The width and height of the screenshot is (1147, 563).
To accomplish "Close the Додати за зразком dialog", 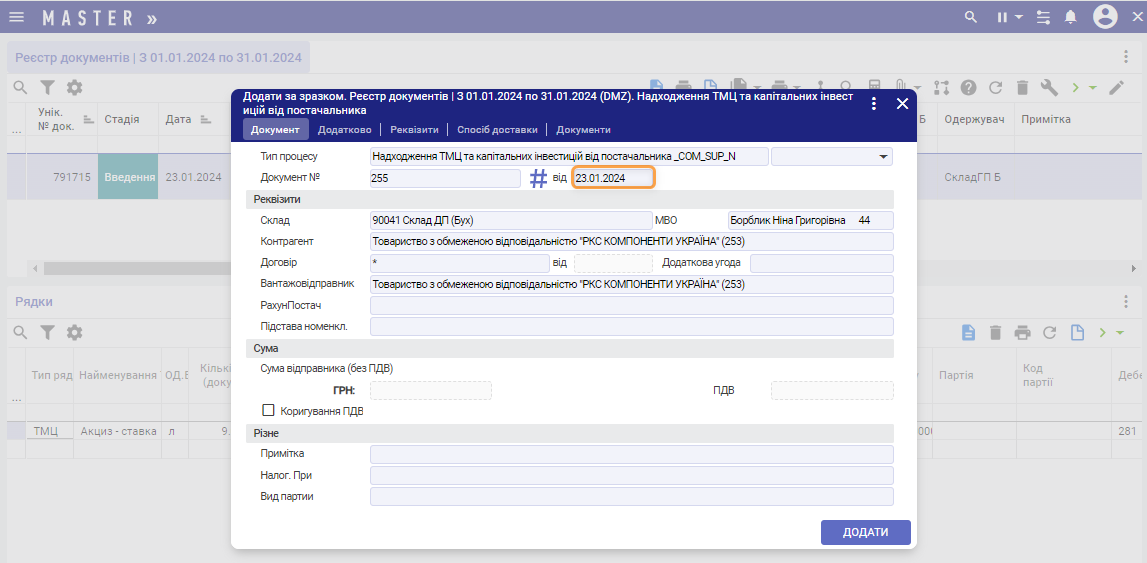I will pyautogui.click(x=902, y=104).
